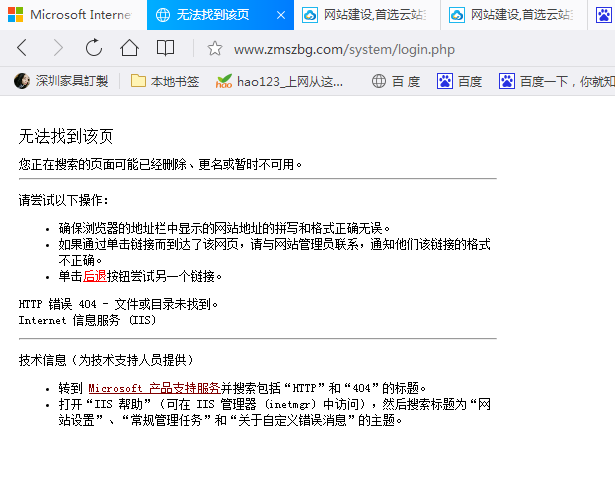Click the paw icon beside 百度一下
The width and height of the screenshot is (615, 494).
click(507, 81)
